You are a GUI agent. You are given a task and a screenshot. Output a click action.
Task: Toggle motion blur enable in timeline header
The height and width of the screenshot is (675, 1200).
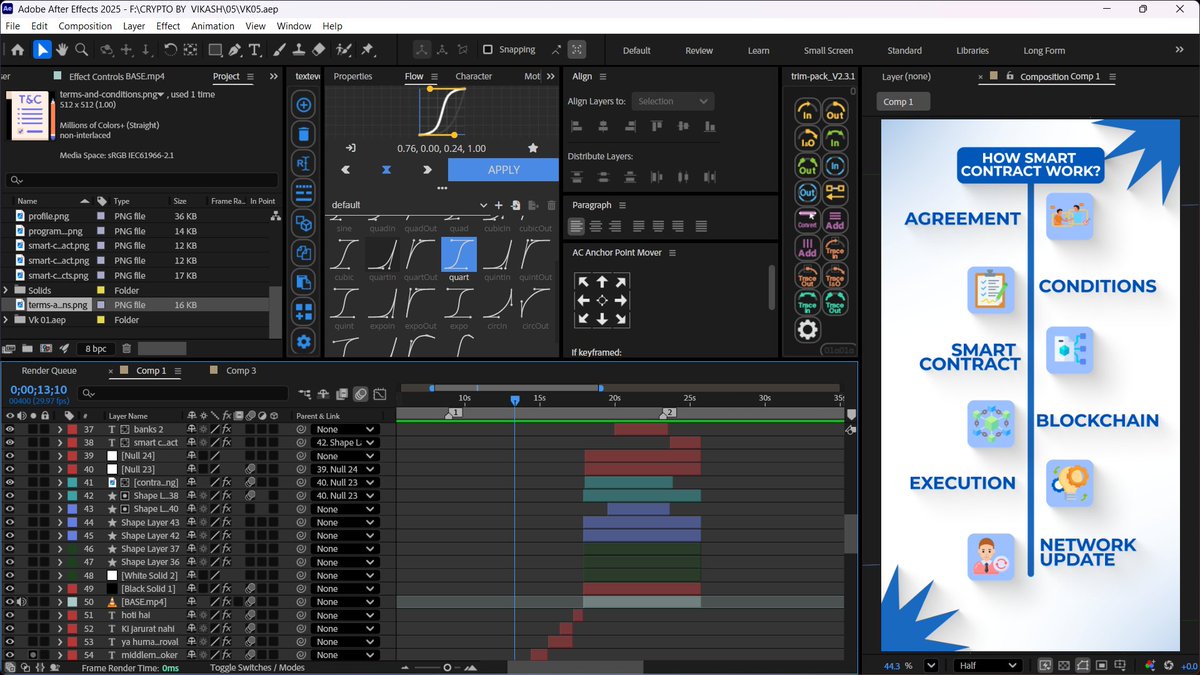tap(360, 394)
